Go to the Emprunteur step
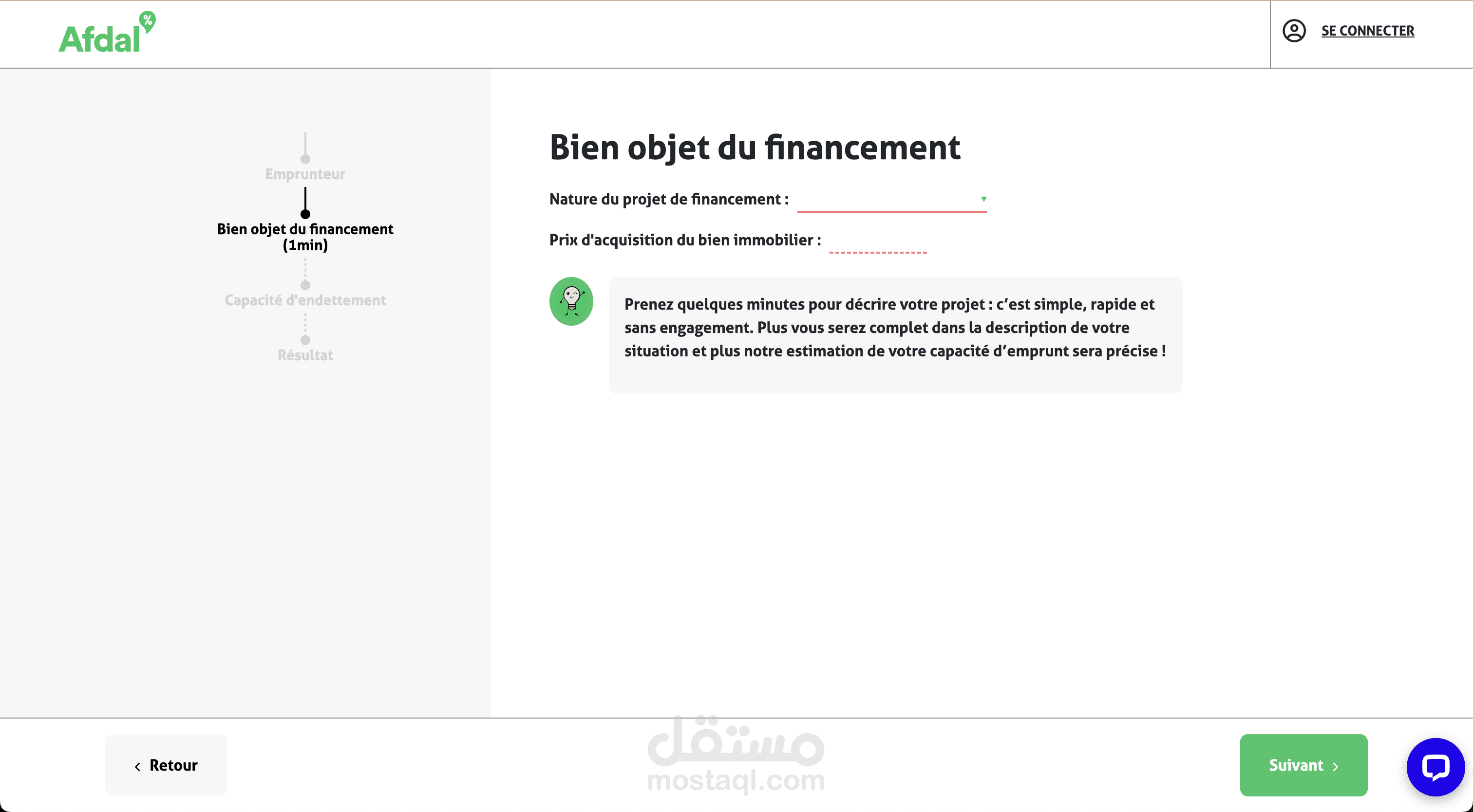 [x=305, y=174]
